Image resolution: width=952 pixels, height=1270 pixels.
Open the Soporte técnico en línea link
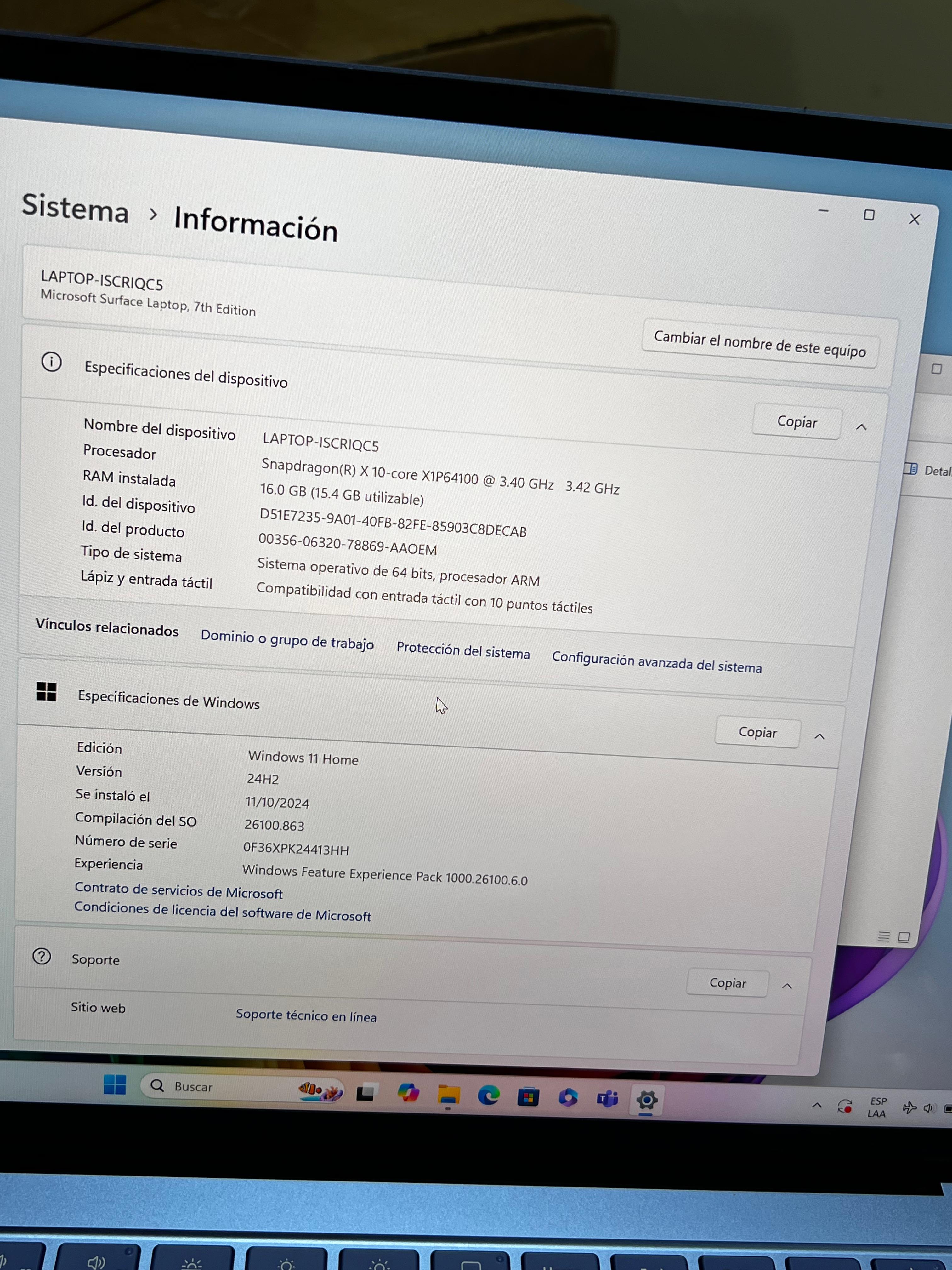[306, 1016]
